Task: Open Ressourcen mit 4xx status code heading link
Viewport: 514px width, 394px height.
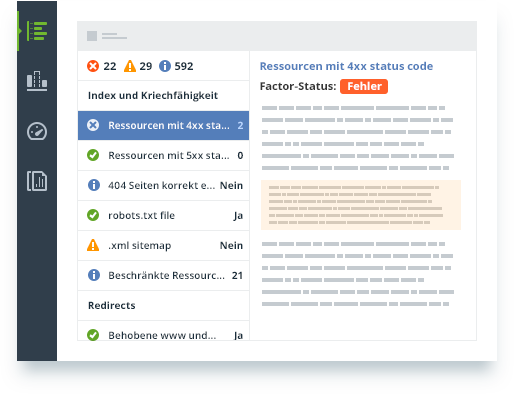Action: coord(346,66)
